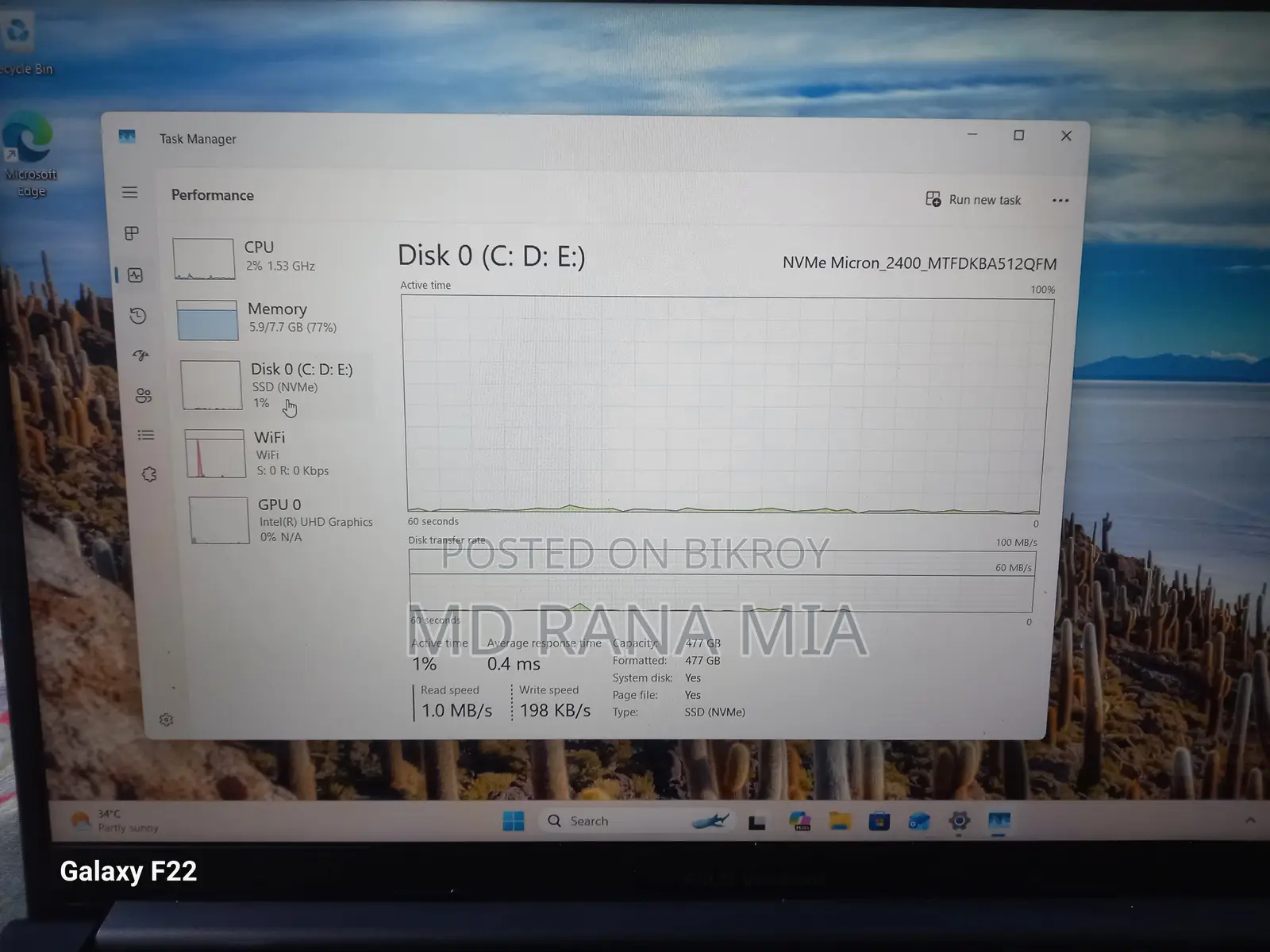This screenshot has width=1270, height=952.
Task: Select CPU in the performance list
Action: coord(270,258)
